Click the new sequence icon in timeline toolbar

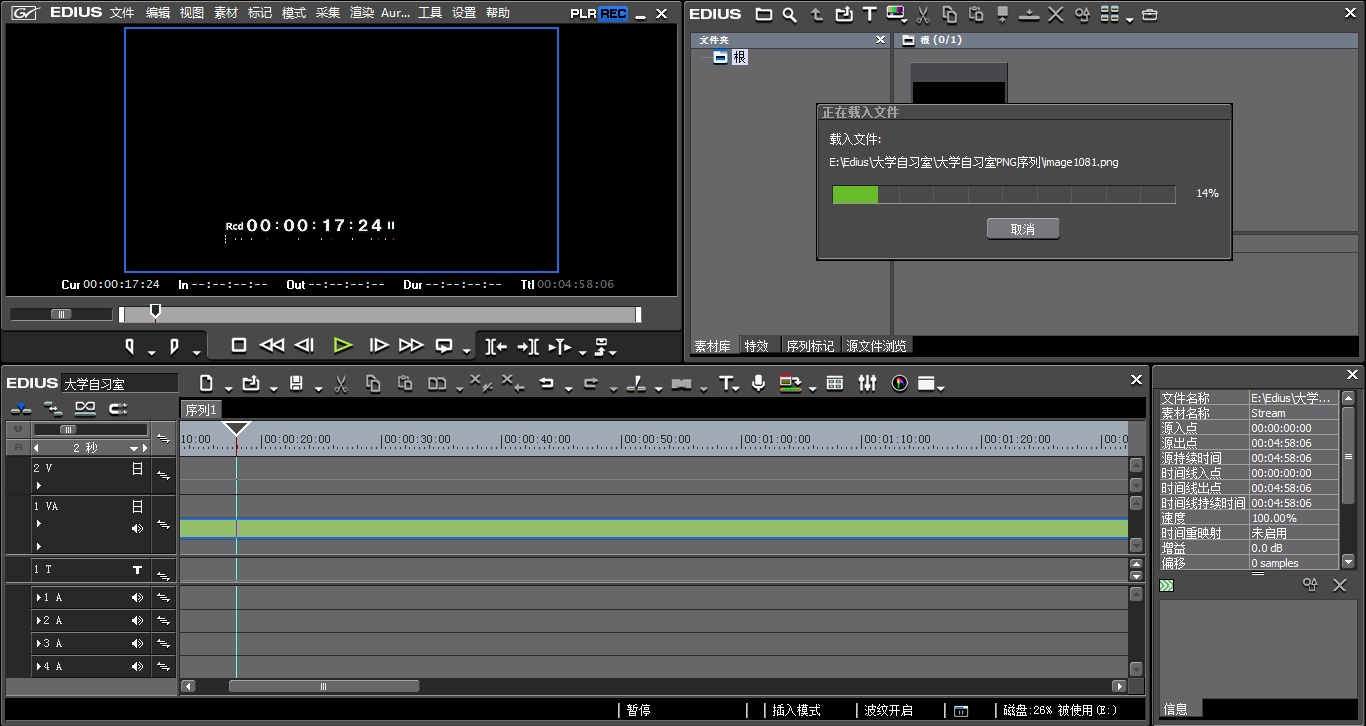tap(207, 383)
